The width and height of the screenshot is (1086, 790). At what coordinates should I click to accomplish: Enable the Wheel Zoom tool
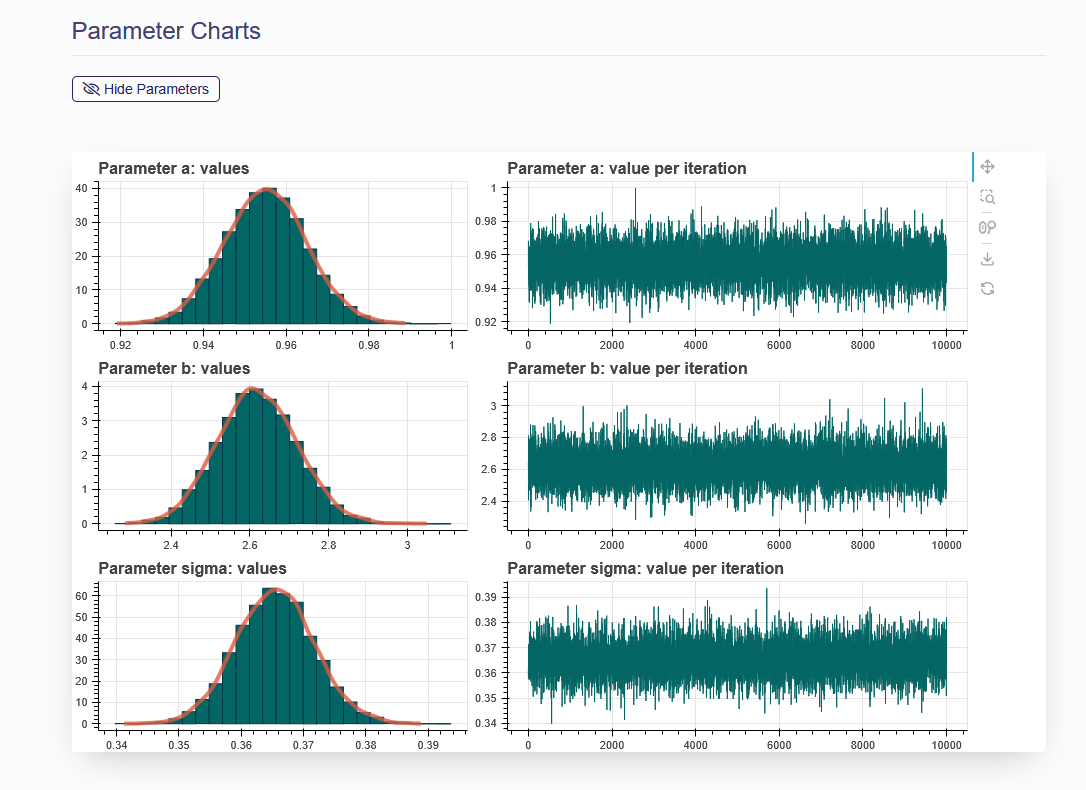[987, 228]
